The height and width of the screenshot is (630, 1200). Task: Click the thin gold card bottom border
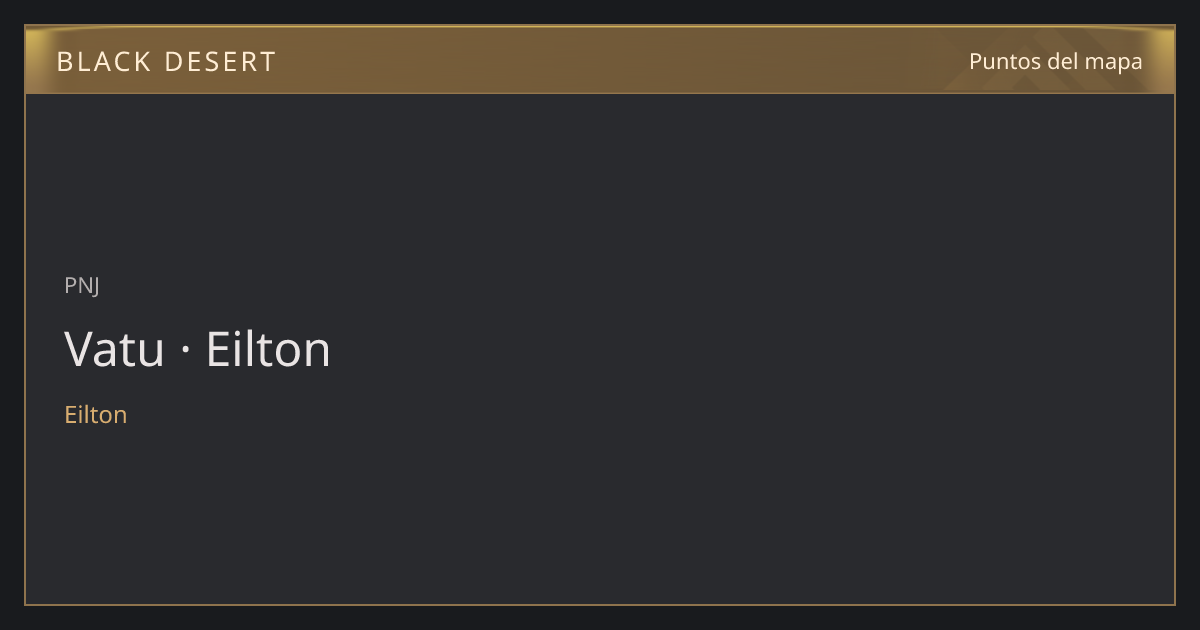[x=600, y=604]
